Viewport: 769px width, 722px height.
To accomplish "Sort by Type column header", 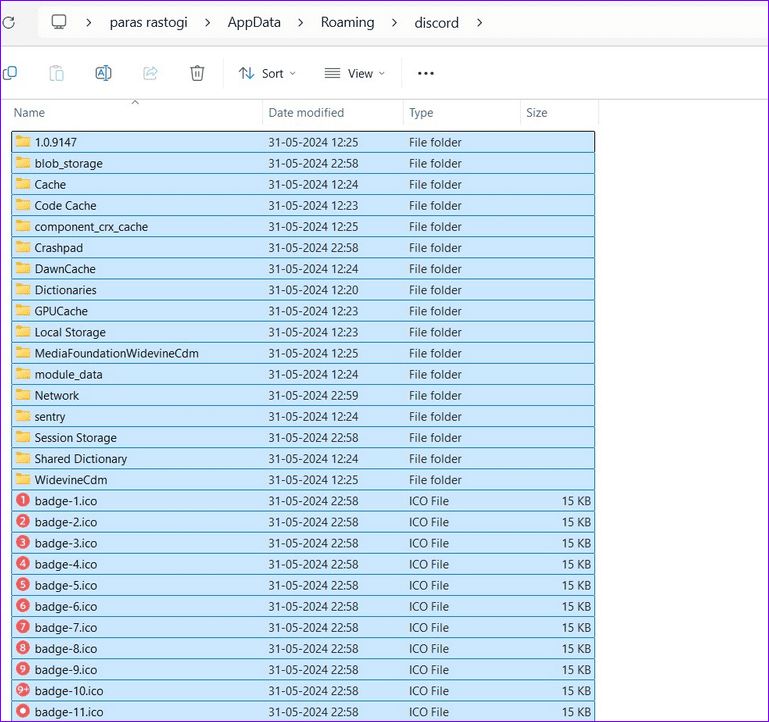I will coord(421,113).
